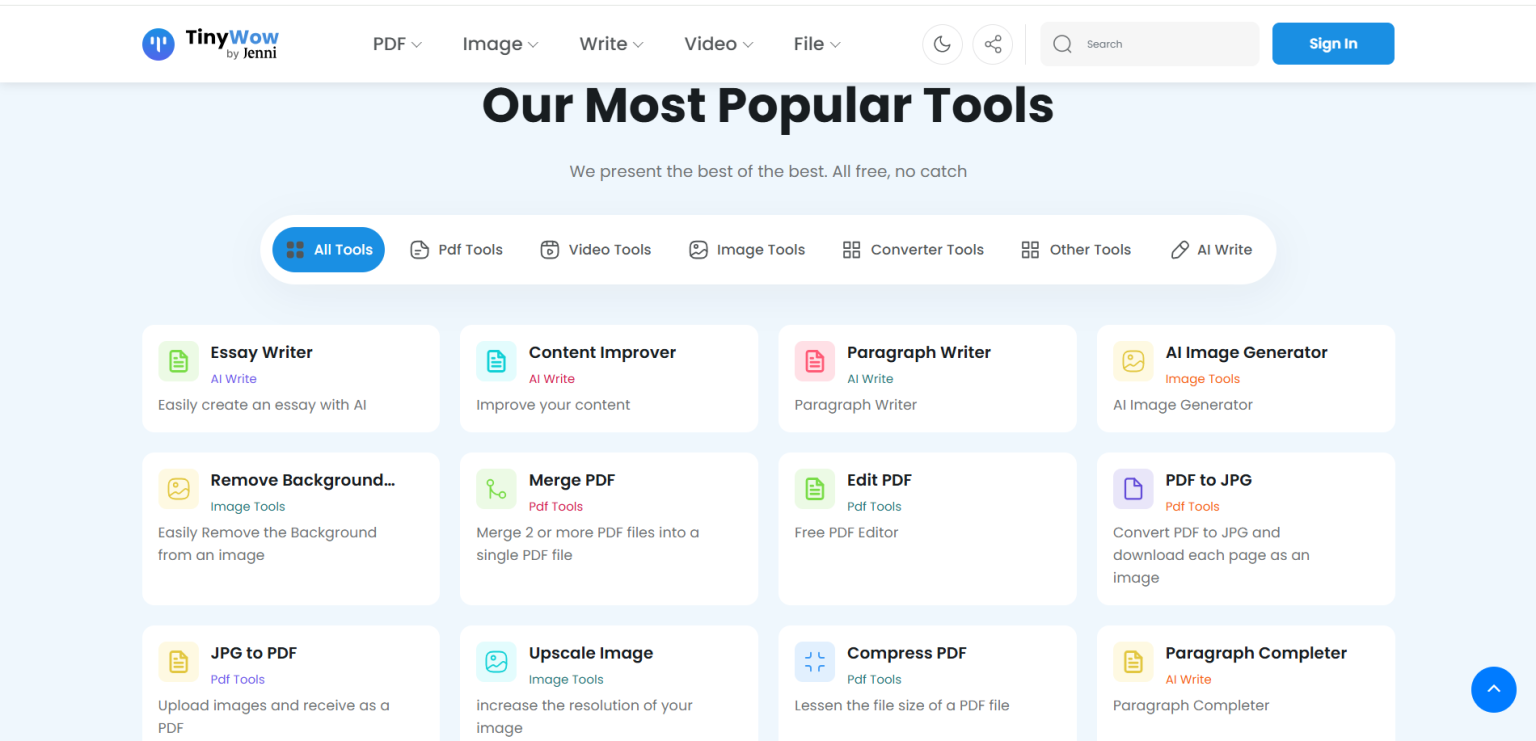Click 'Convert PDF to JPG' description text

point(1211,555)
